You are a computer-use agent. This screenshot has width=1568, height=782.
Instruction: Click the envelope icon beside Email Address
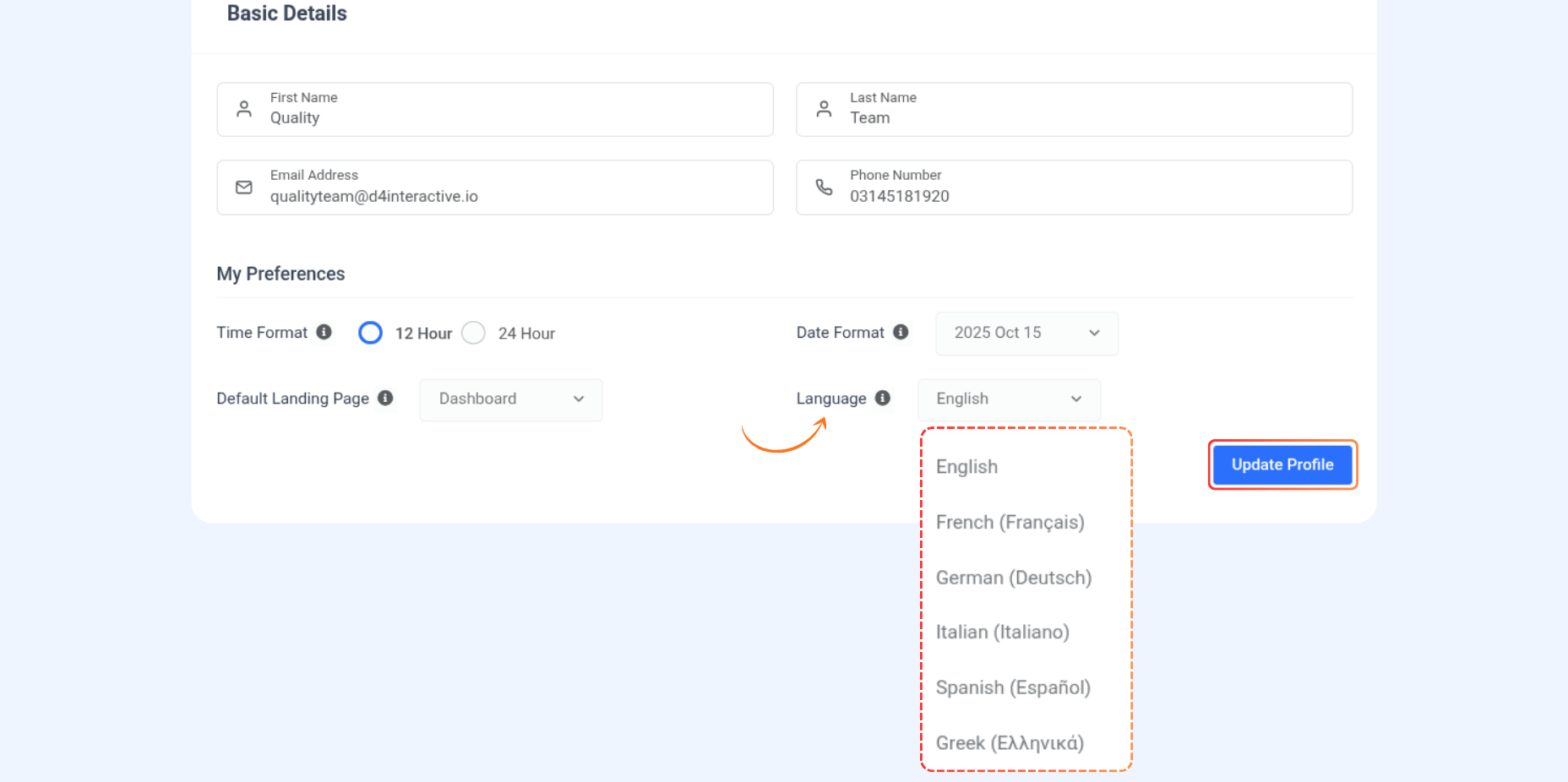click(x=243, y=187)
